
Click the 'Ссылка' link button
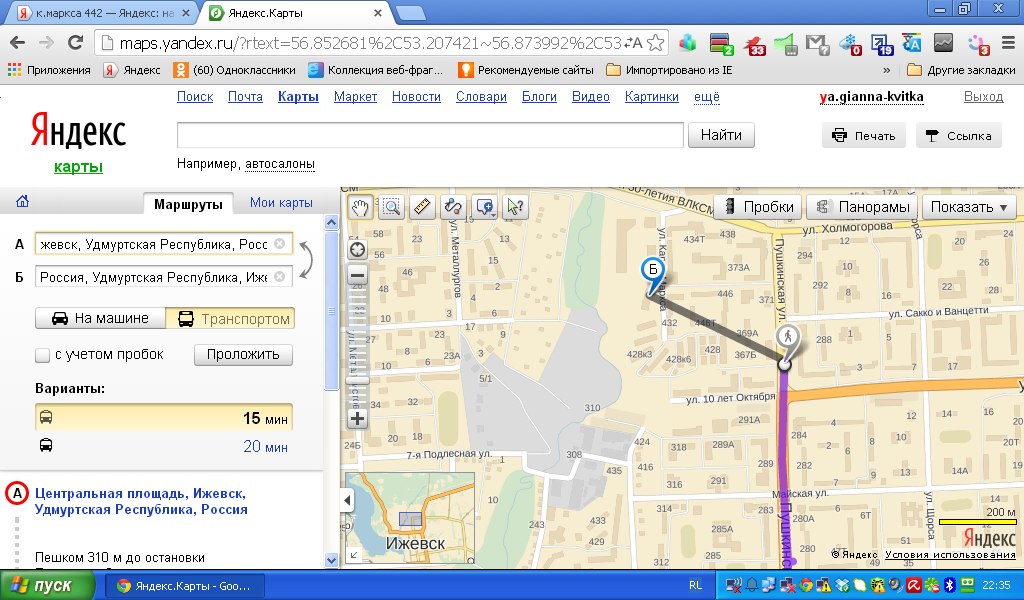[x=959, y=136]
